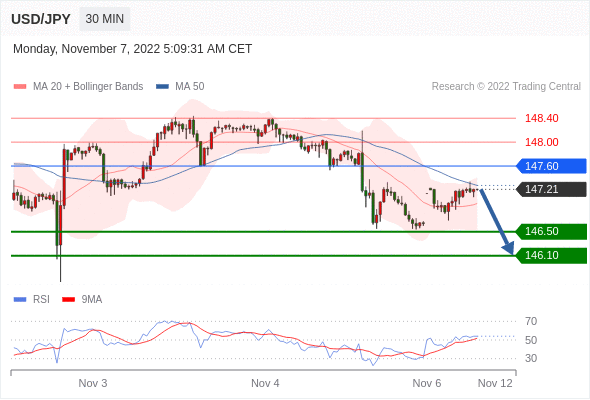Click the 30 MIN timeframe badge
This screenshot has width=590, height=400.
[105, 19]
